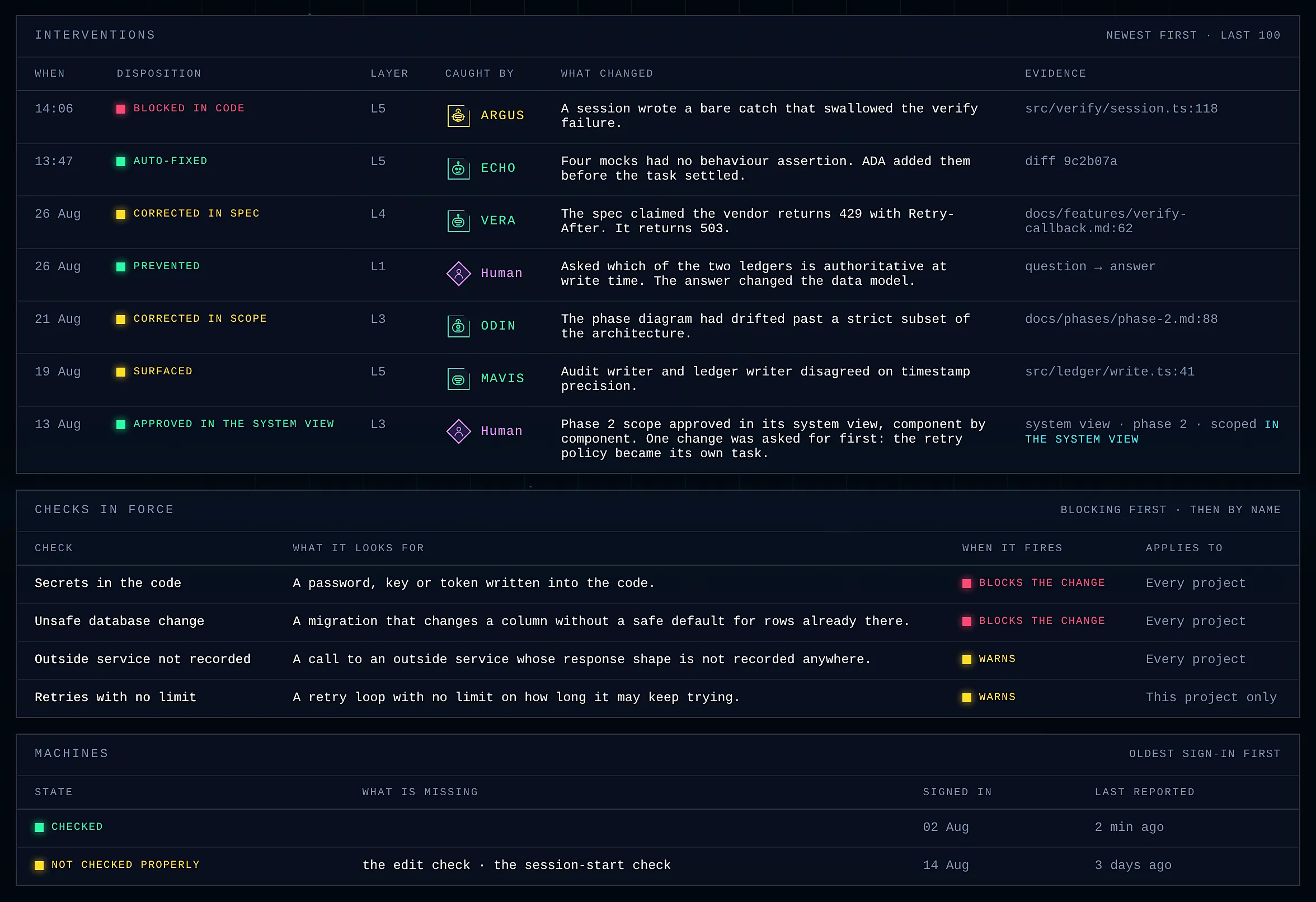The image size is (1316, 902).
Task: Open evidence src/verify/session.ts:118
Action: [x=1121, y=109]
